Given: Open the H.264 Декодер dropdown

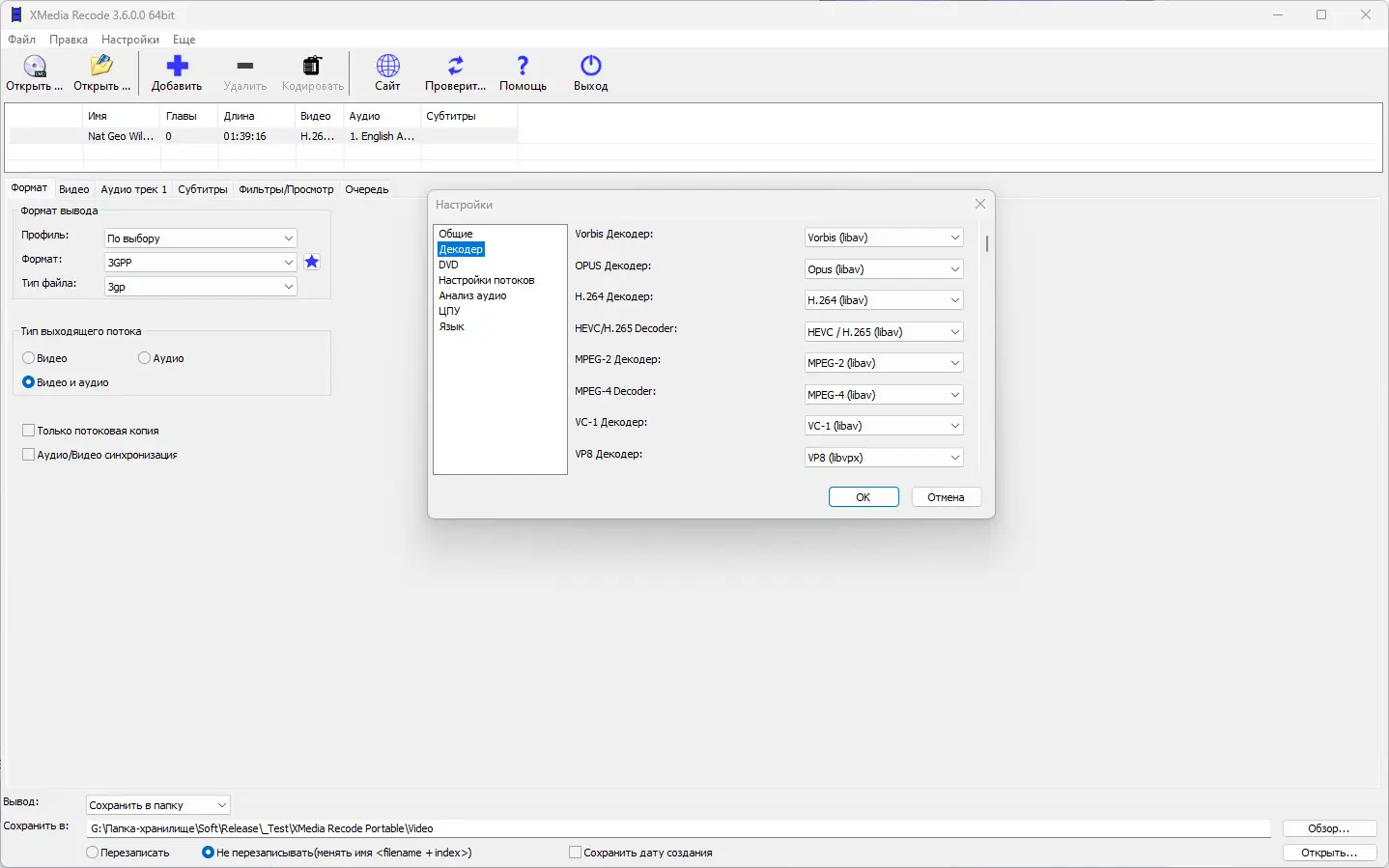Looking at the screenshot, I should (884, 300).
